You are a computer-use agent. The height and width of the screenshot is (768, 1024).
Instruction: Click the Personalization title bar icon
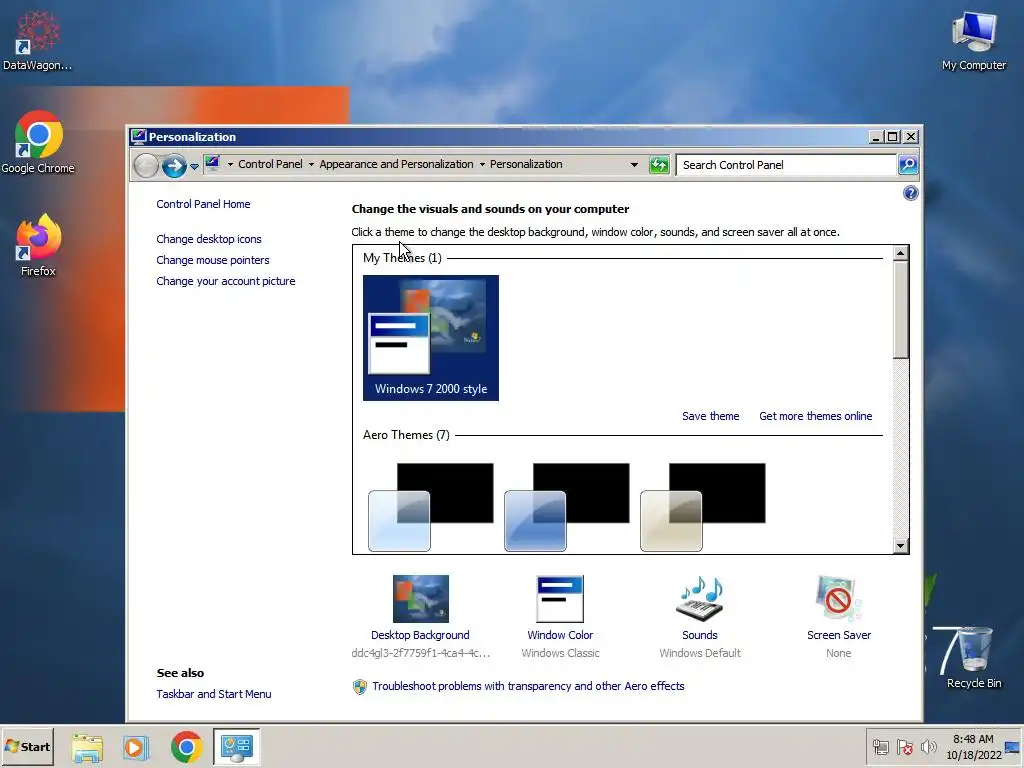click(138, 136)
